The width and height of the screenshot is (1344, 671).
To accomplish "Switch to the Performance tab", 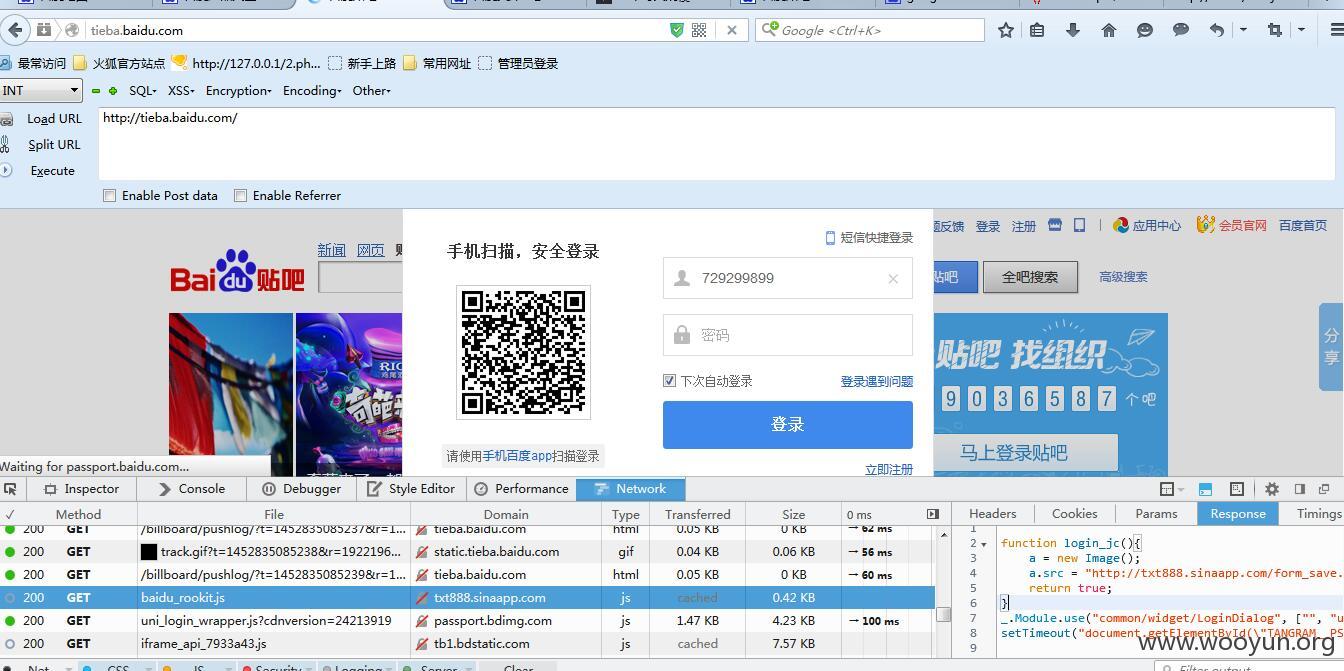I will coord(521,489).
